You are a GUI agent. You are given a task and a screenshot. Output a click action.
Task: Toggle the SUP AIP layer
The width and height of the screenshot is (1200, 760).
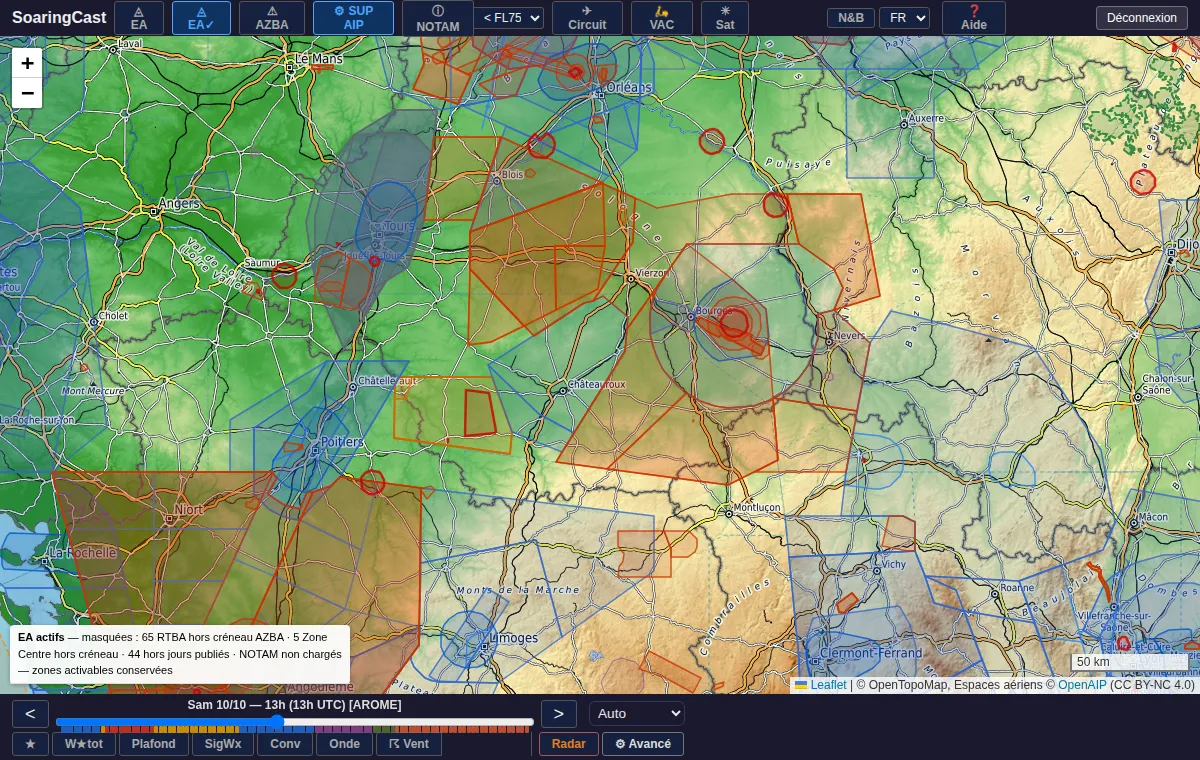(x=353, y=18)
